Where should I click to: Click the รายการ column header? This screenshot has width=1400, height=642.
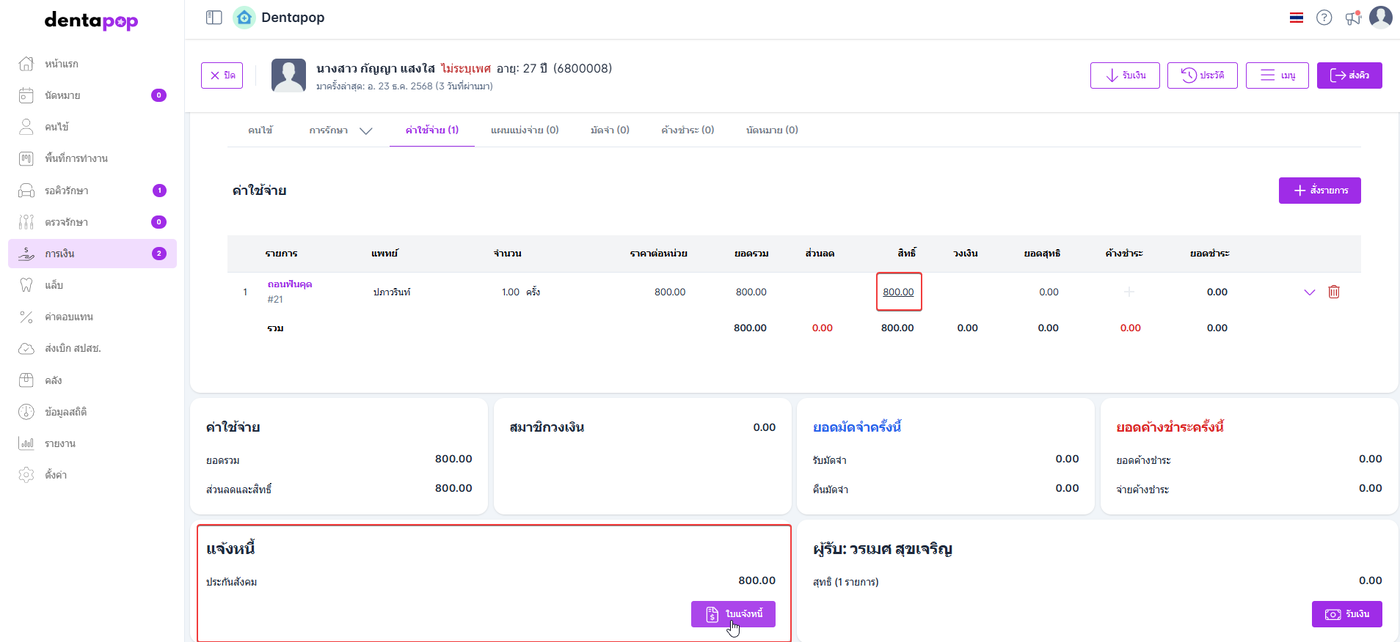pyautogui.click(x=282, y=253)
